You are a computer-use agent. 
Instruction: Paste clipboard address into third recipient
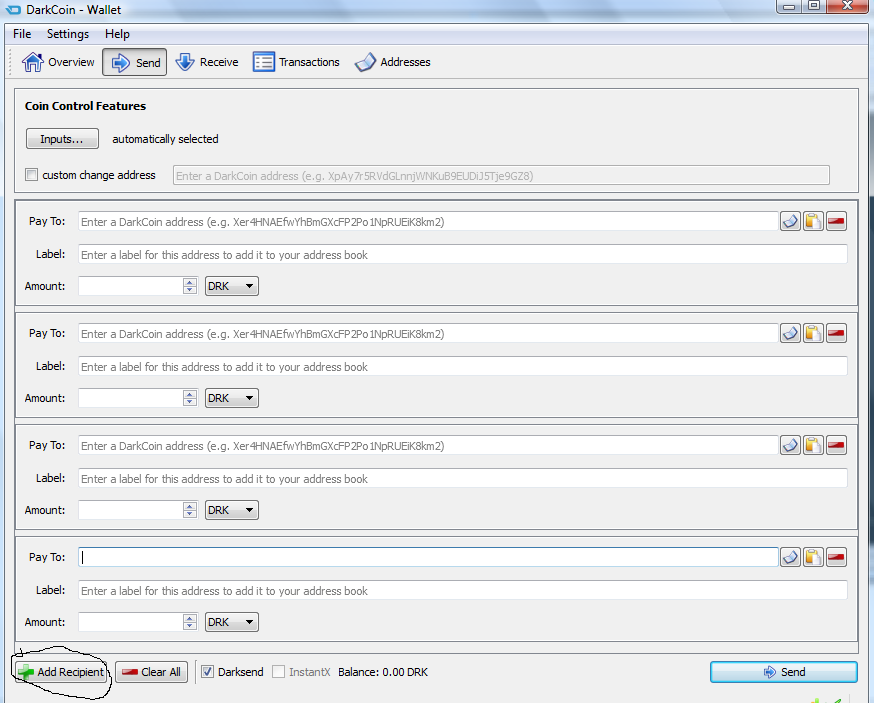click(813, 445)
